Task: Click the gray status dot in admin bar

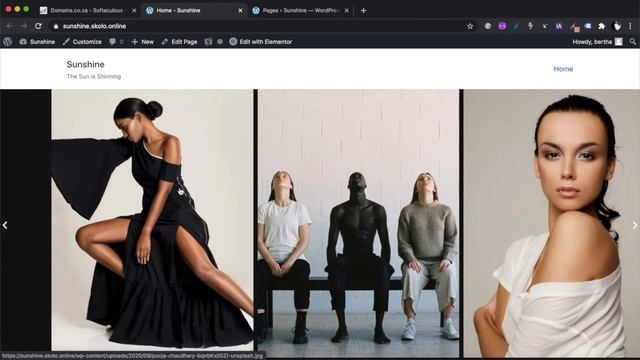Action: [x=220, y=42]
